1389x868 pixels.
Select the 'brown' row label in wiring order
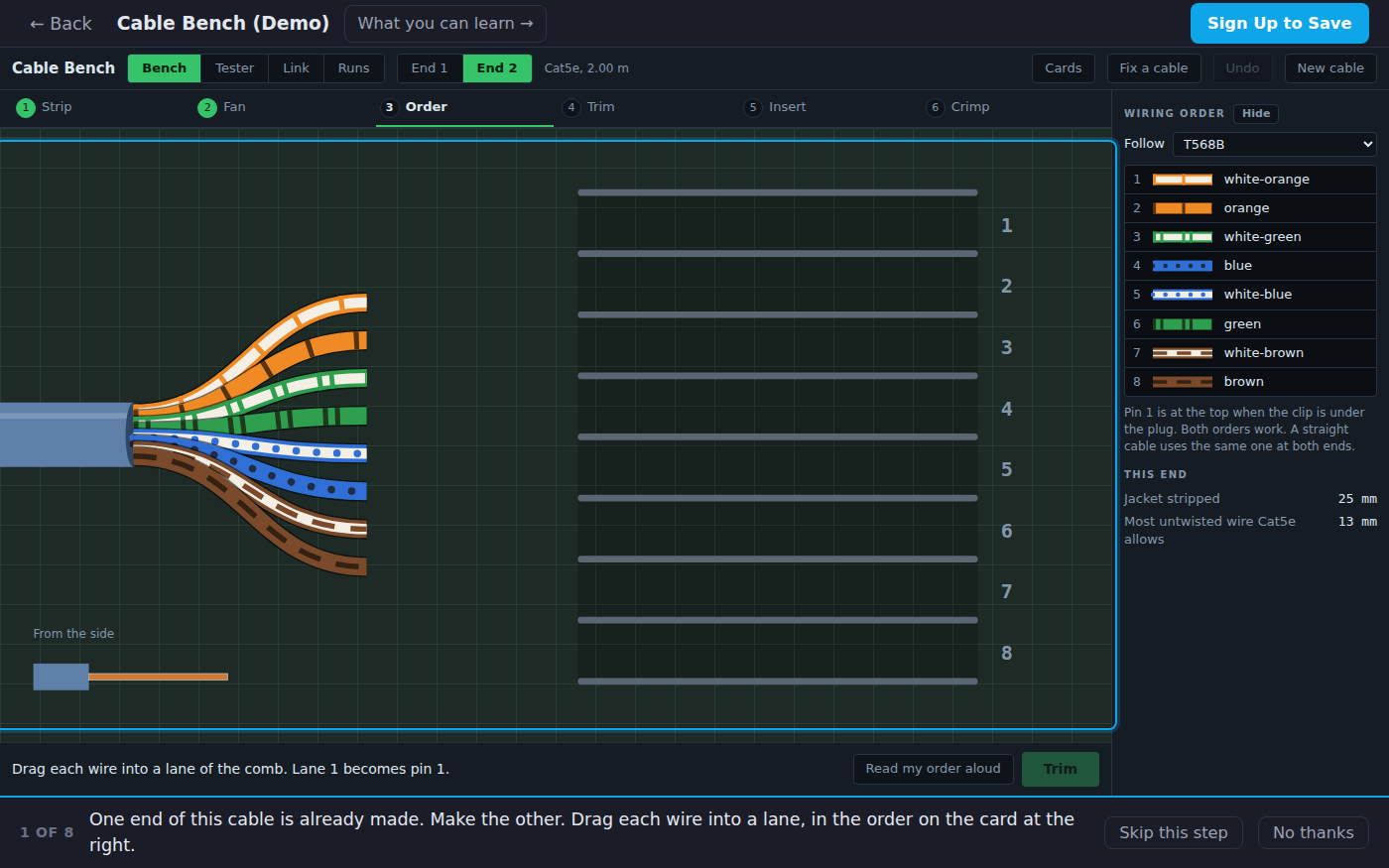tap(1244, 382)
